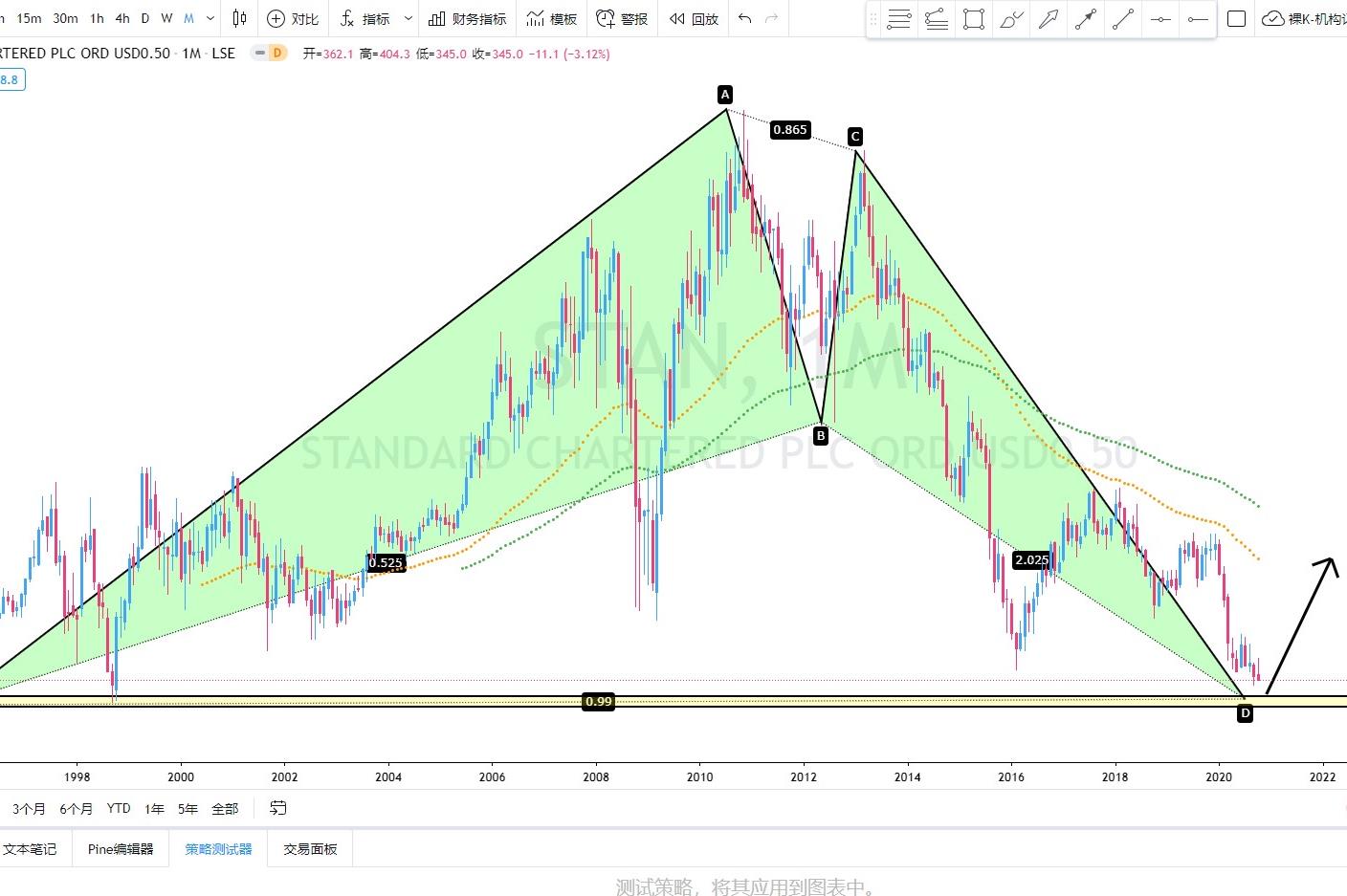Switch to the daily D timeframe
The image size is (1347, 896).
(145, 18)
